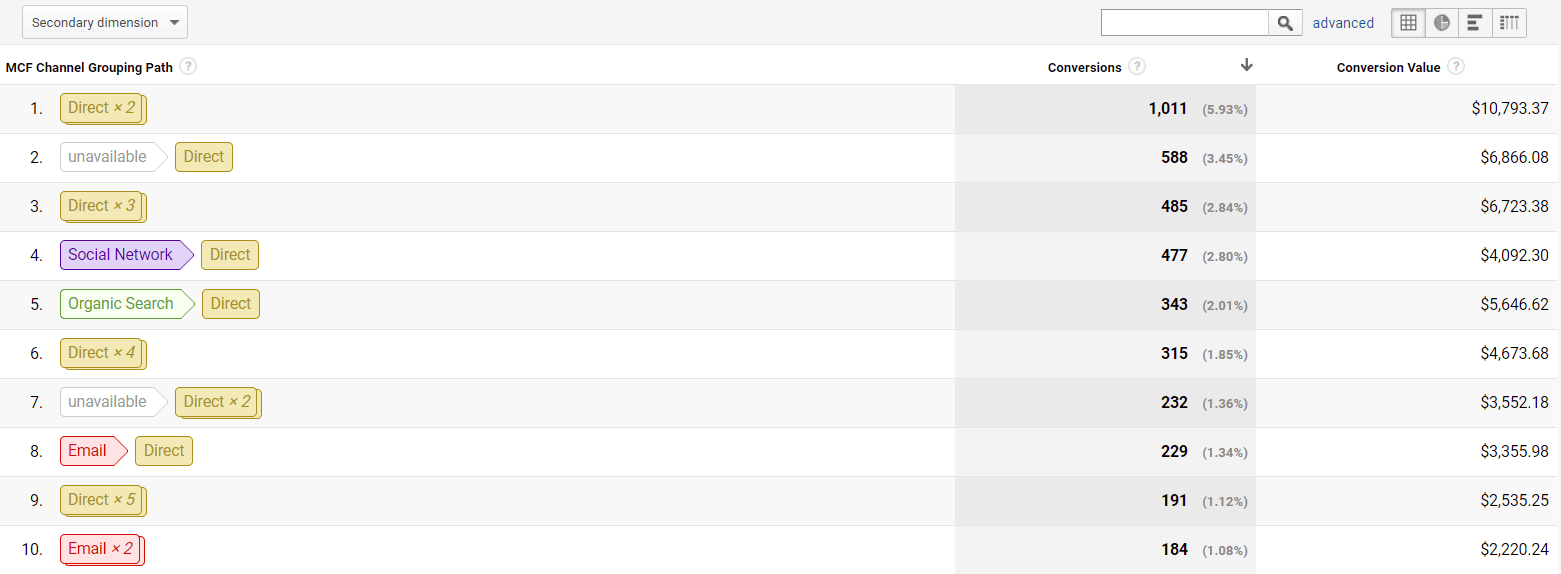Switch to the data table view icon
This screenshot has width=1561, height=574.
[1408, 23]
